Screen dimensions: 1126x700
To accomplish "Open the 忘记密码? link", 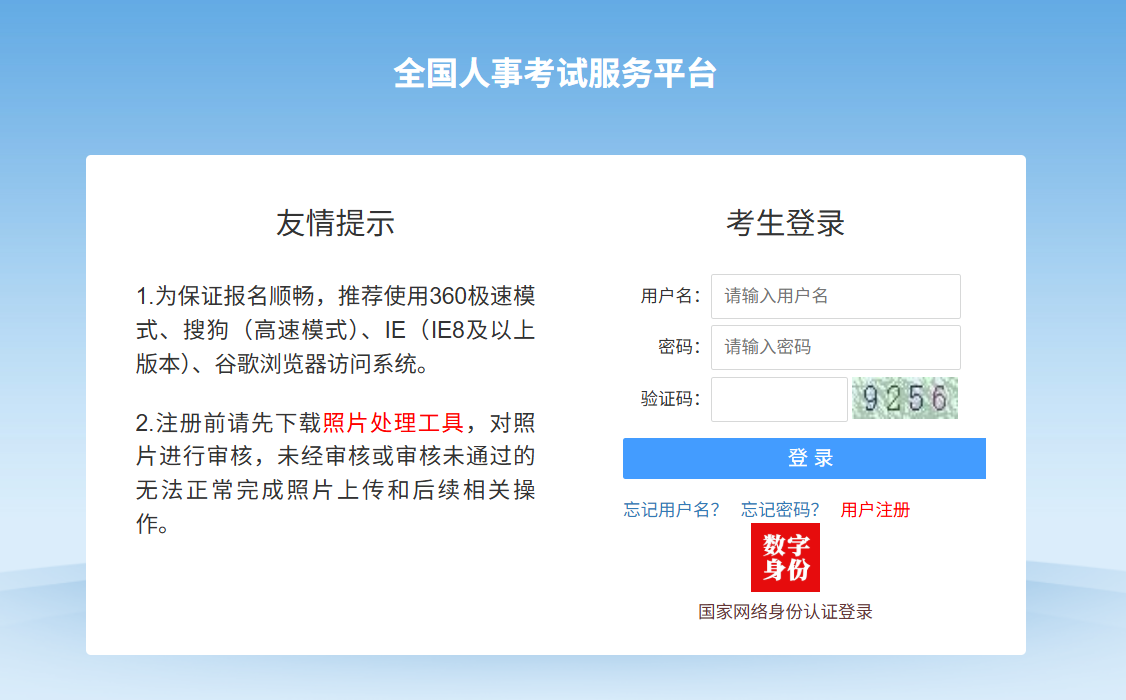I will pos(780,510).
